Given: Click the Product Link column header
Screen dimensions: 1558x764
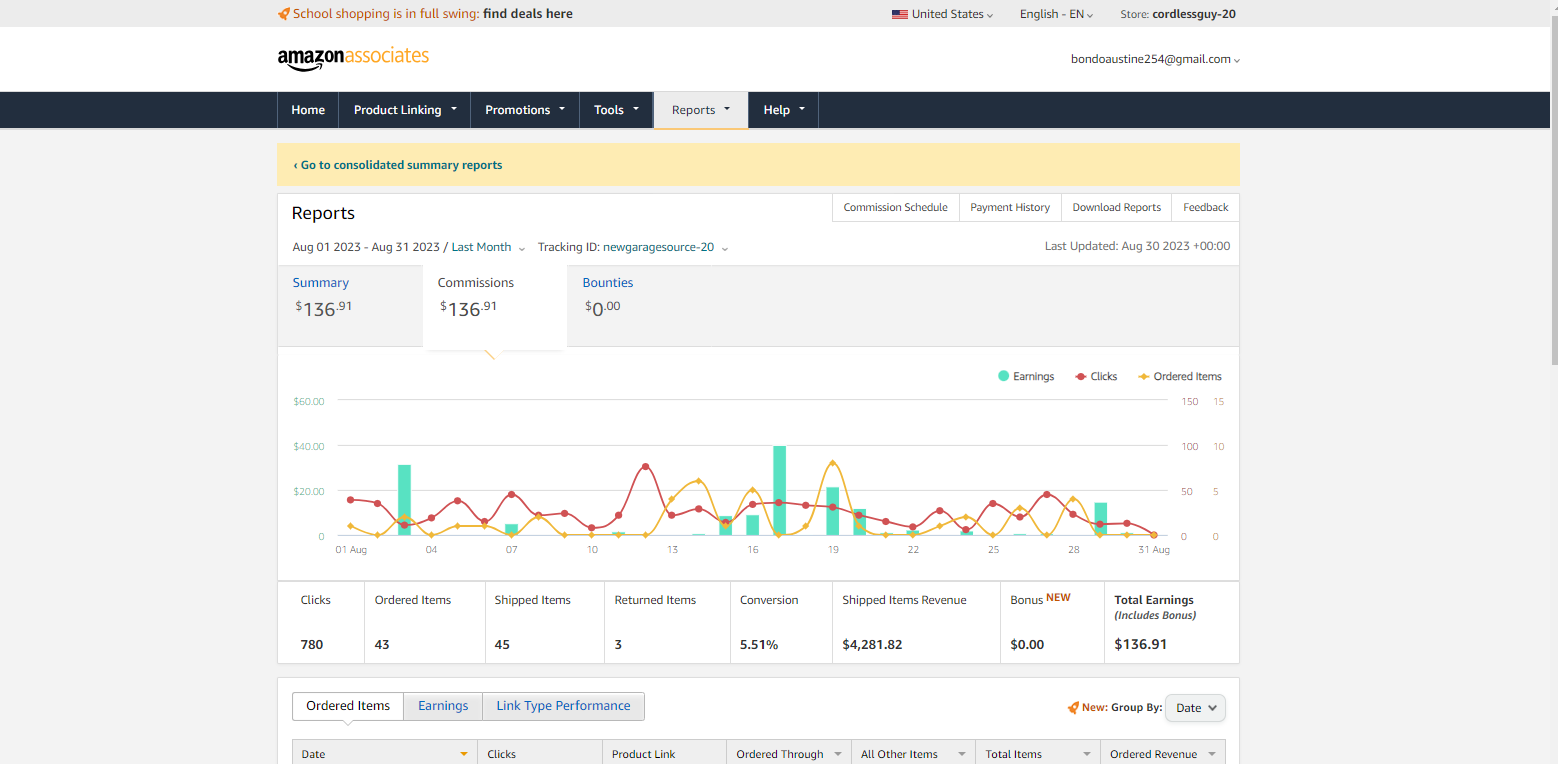Looking at the screenshot, I should click(664, 754).
